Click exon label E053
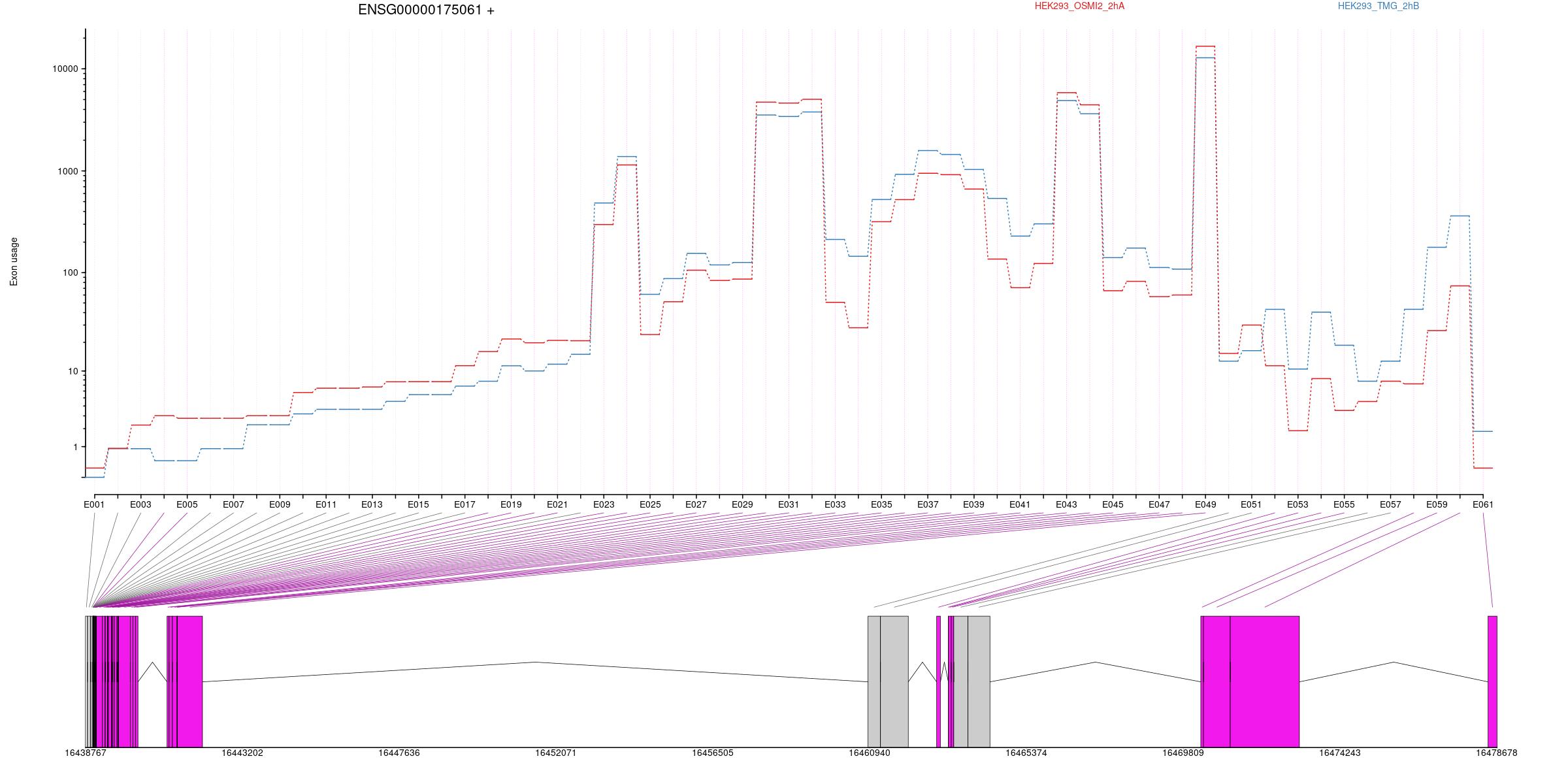Image resolution: width=1568 pixels, height=784 pixels. pos(1298,504)
